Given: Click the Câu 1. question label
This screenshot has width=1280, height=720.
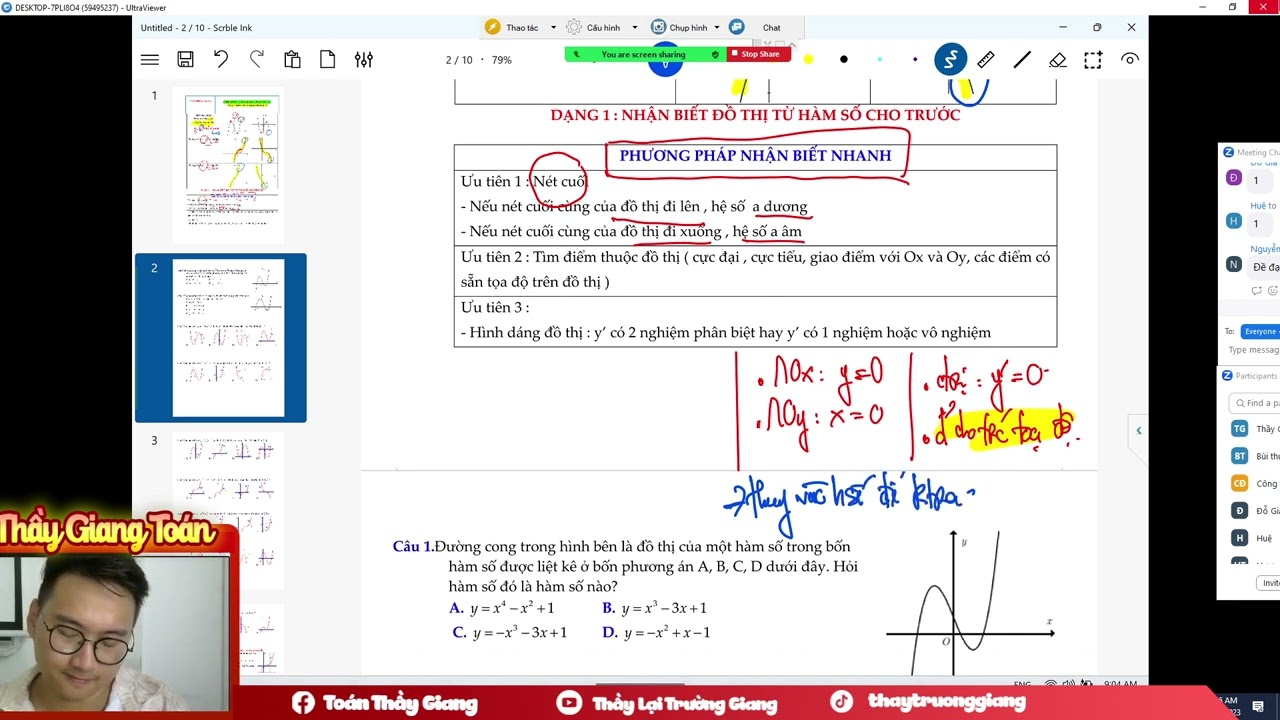Looking at the screenshot, I should pyautogui.click(x=413, y=546).
